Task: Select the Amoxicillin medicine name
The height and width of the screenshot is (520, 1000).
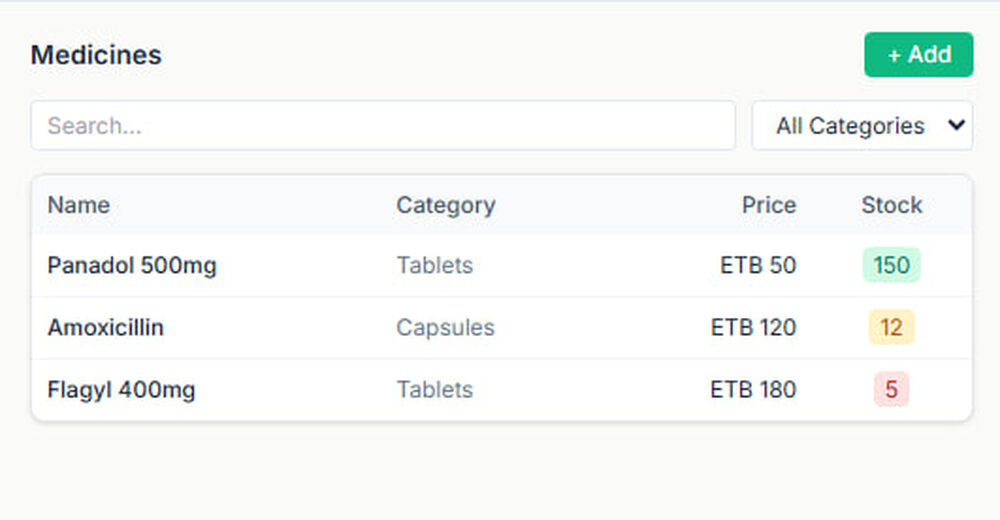Action: (x=106, y=328)
